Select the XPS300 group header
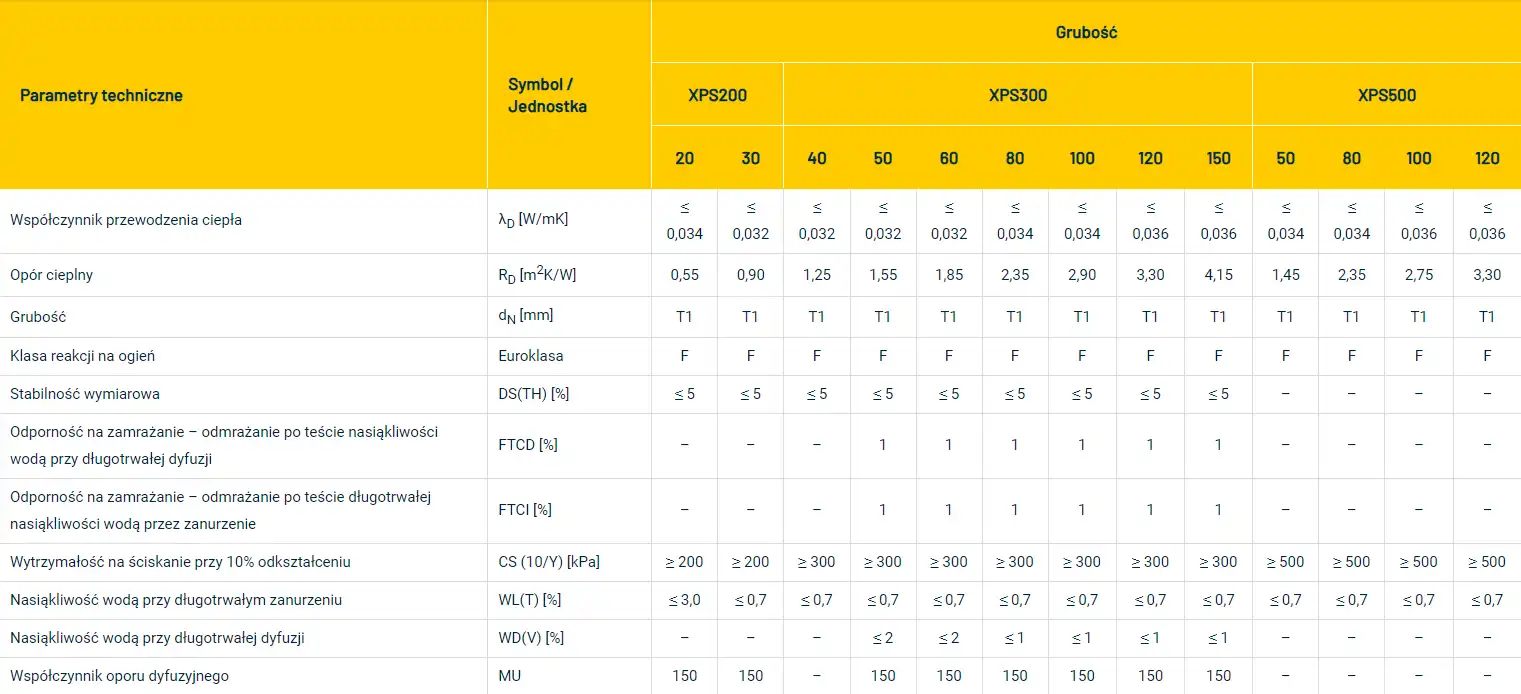 pyautogui.click(x=1017, y=96)
